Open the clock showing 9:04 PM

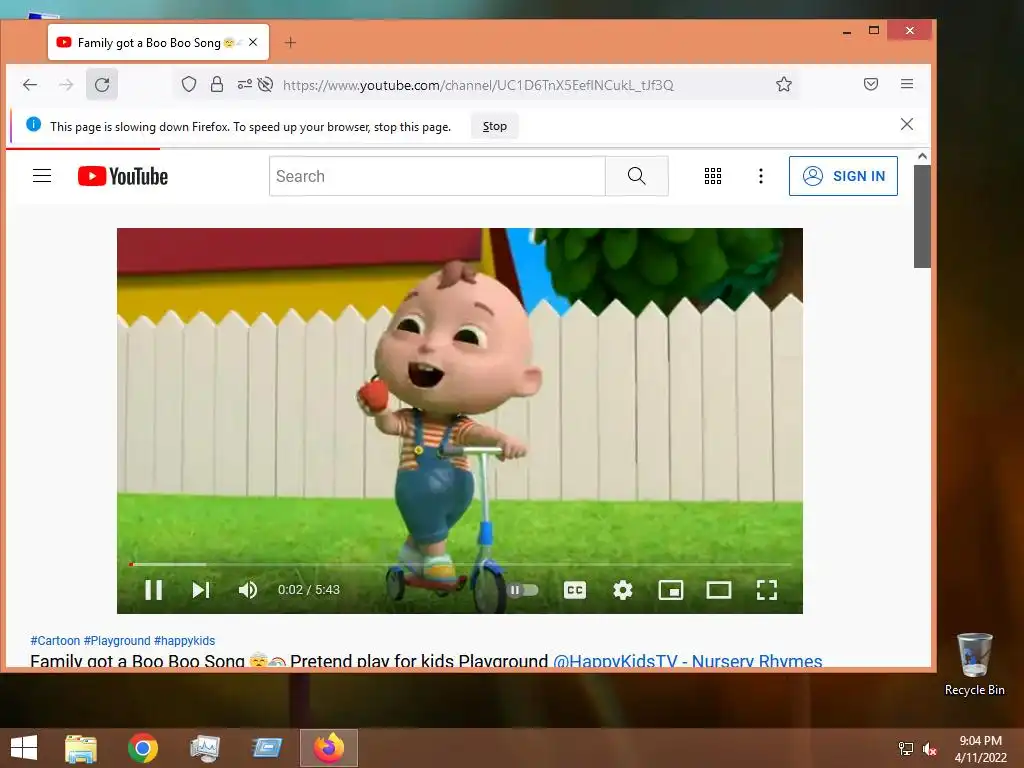tap(980, 748)
